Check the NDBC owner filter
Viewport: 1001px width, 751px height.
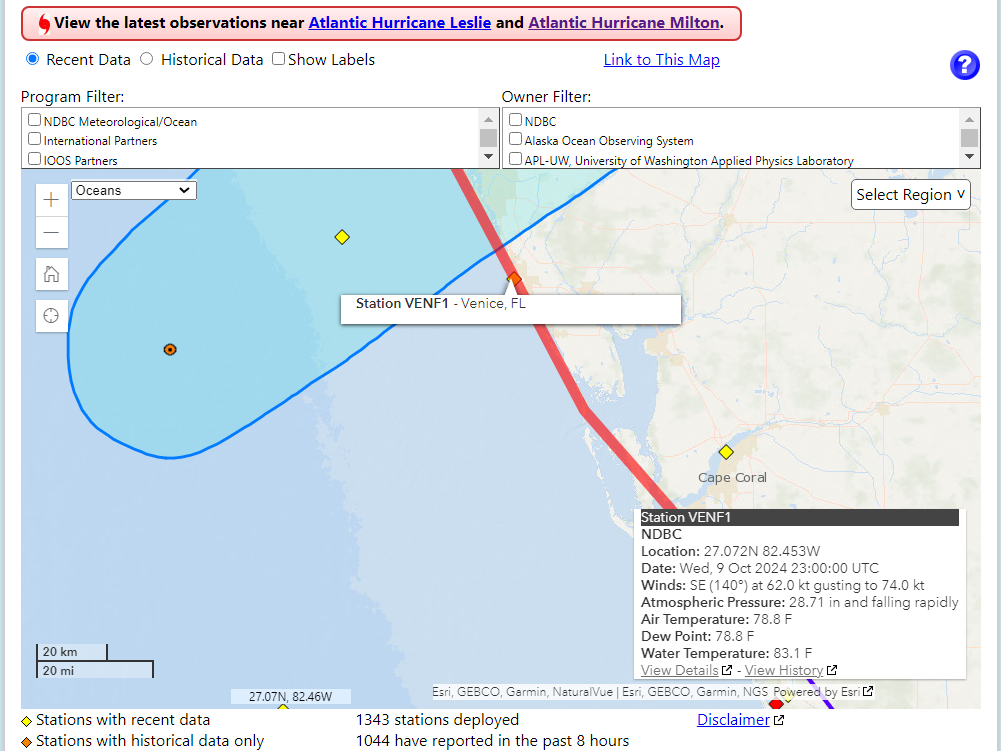pyautogui.click(x=515, y=120)
